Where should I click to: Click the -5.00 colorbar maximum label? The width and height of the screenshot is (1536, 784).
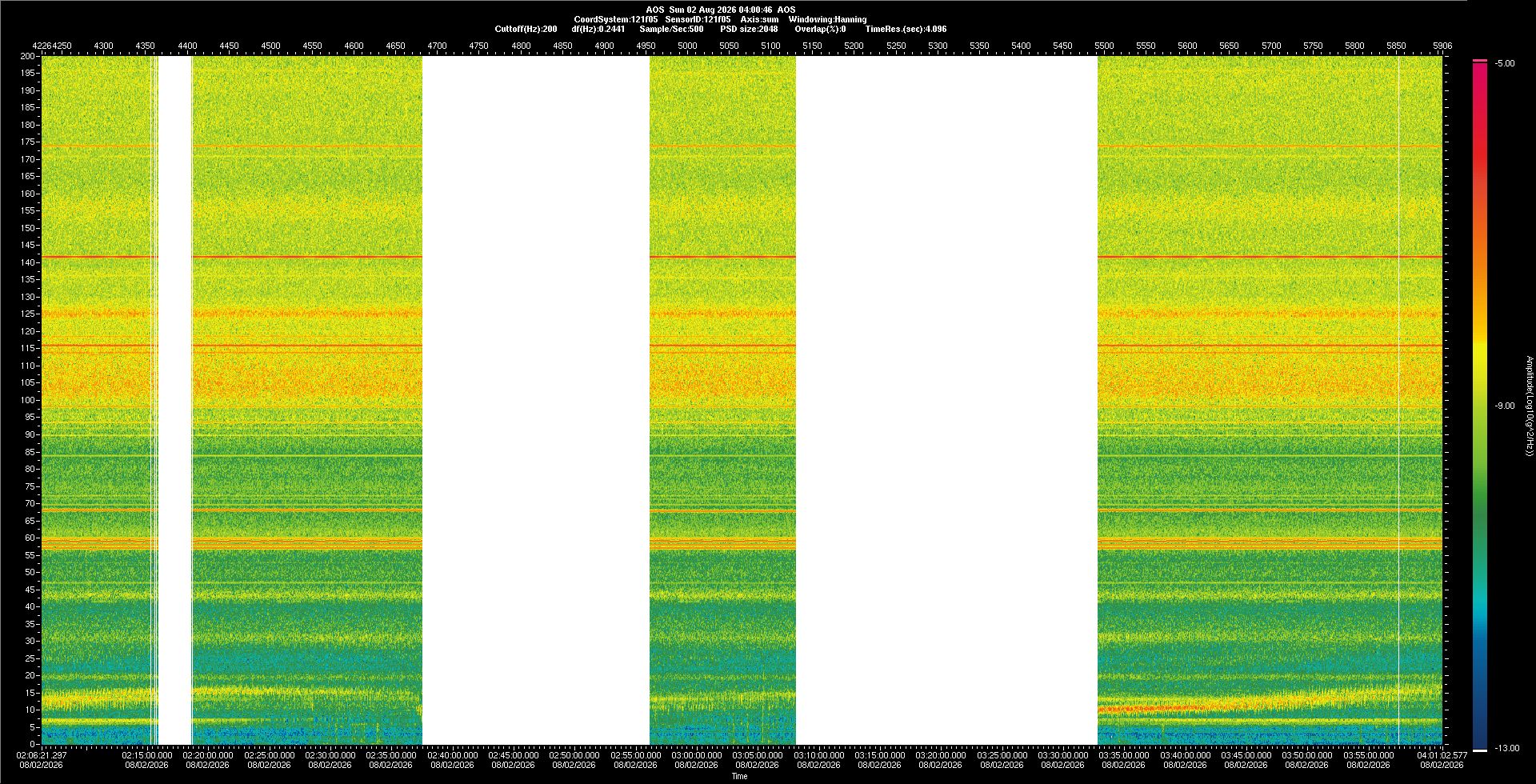[x=1504, y=63]
